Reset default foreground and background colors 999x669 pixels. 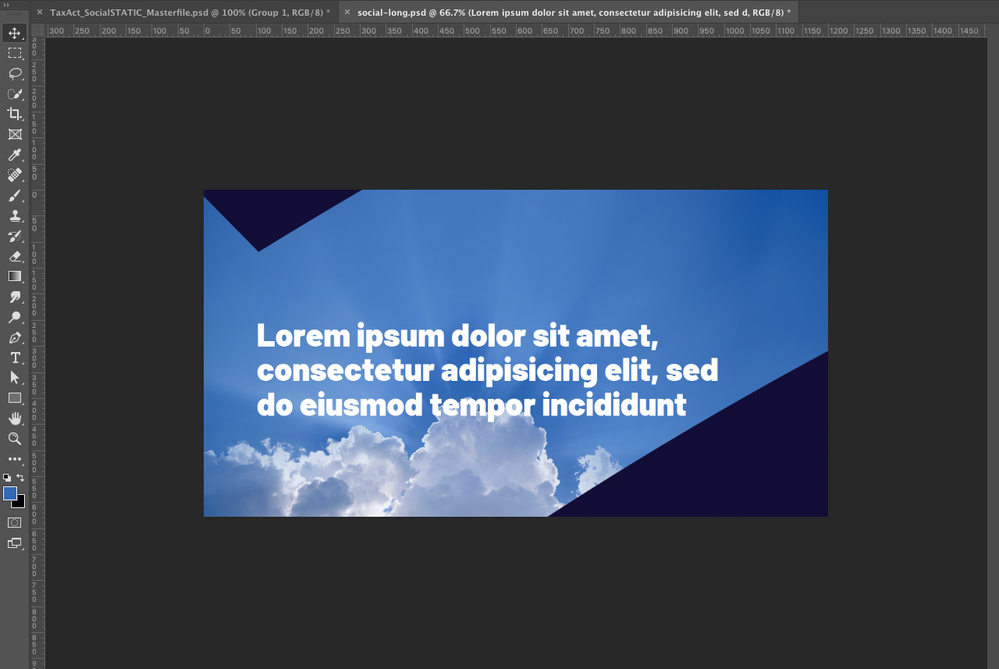click(x=7, y=477)
